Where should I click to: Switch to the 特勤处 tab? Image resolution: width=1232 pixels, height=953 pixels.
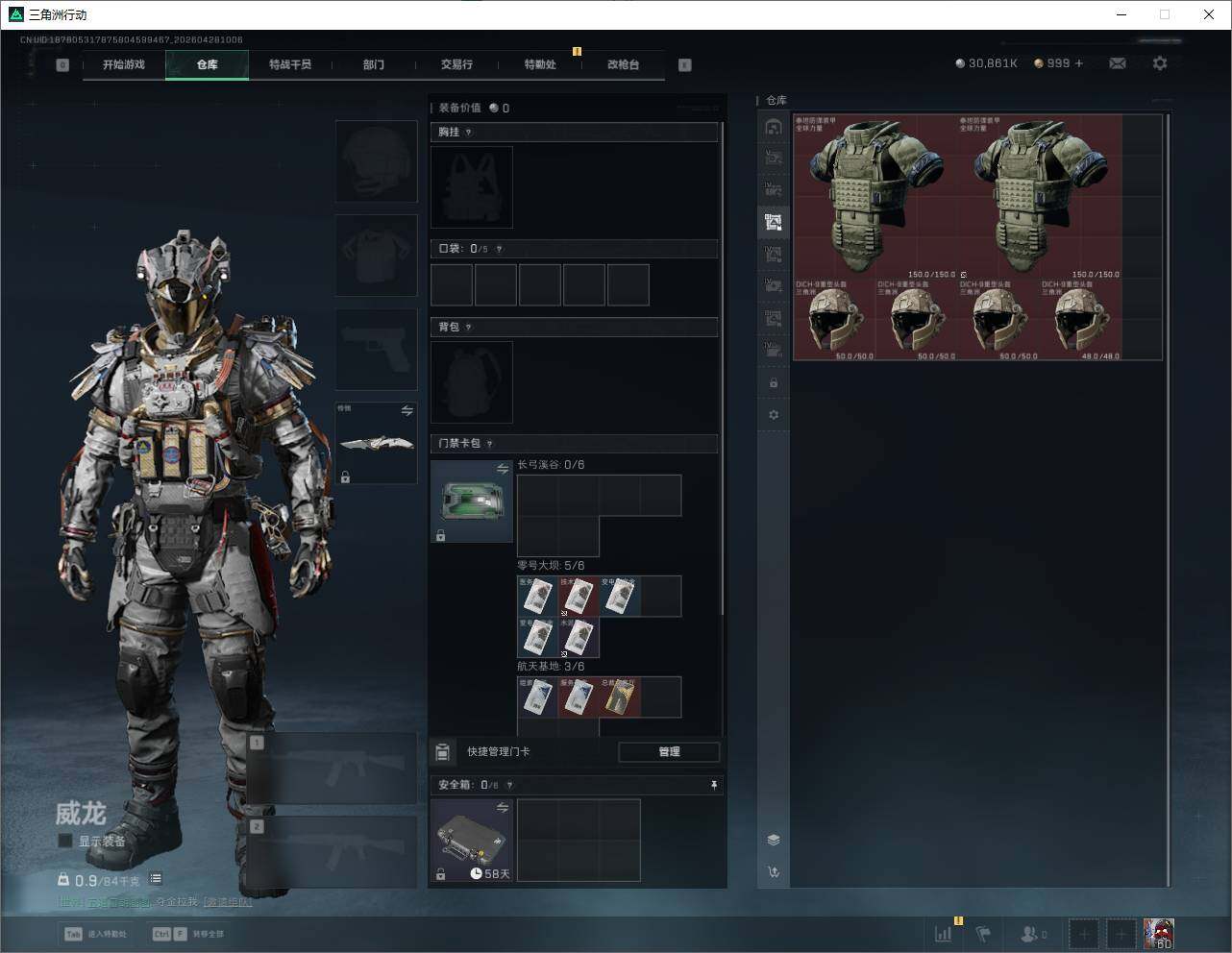coord(540,64)
